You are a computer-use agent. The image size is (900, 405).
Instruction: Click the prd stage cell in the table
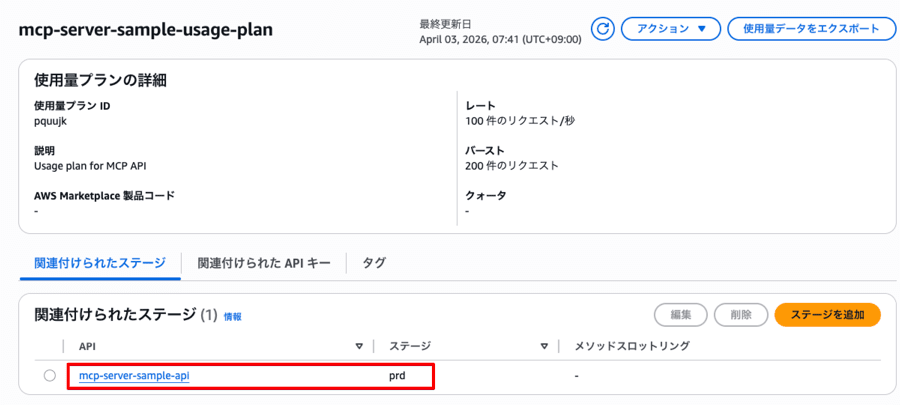[x=398, y=376]
